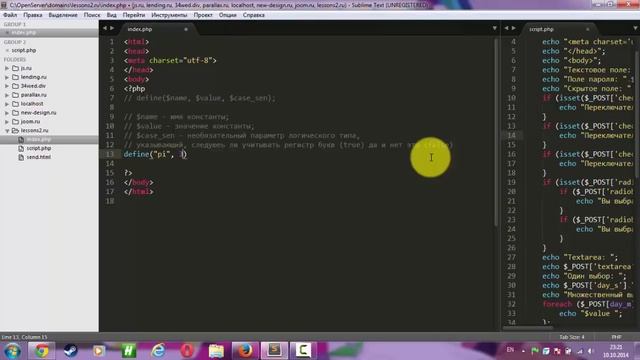Open the Поиск menu
Viewport: 640px width, 360px height.
(x=92, y=15)
